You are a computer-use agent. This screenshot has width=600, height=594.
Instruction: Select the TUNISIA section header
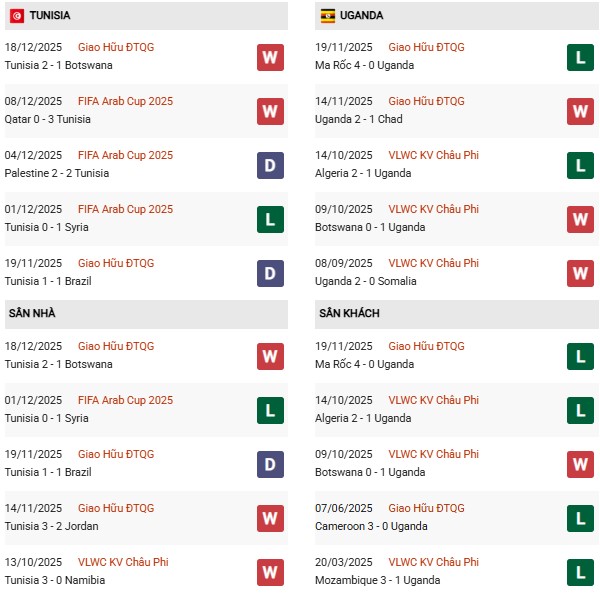50,16
